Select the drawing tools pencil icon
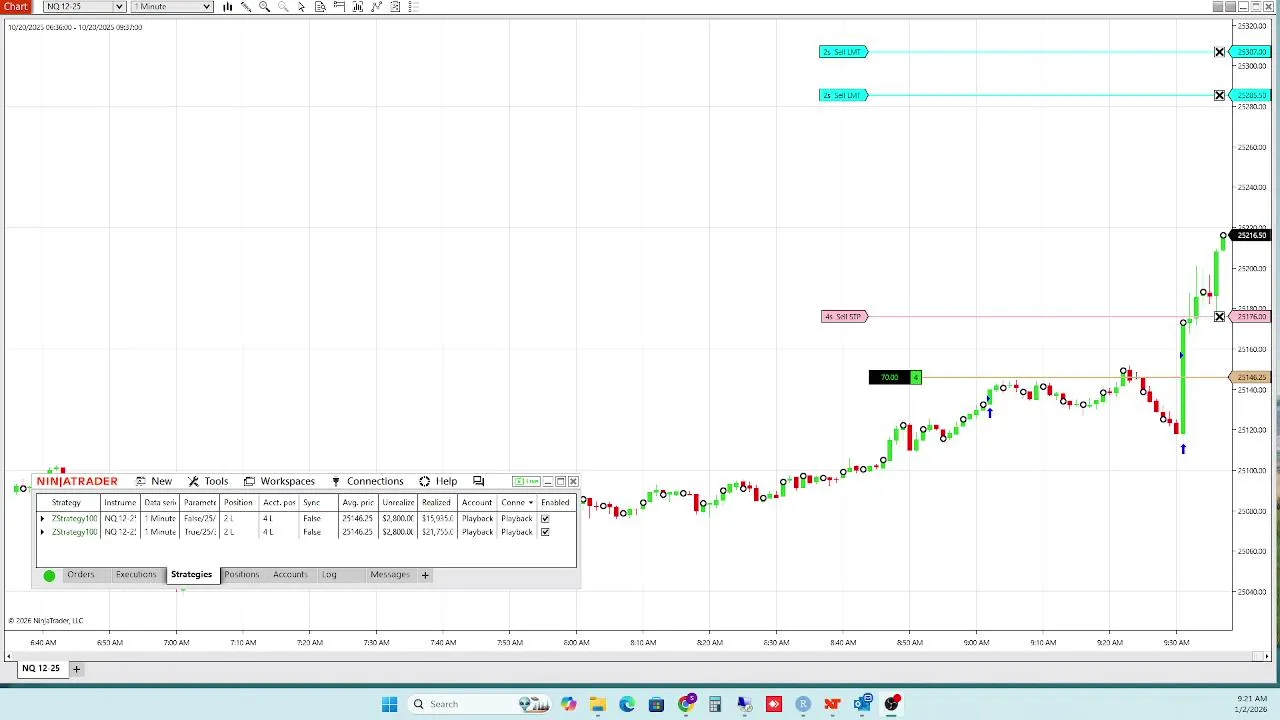Image resolution: width=1280 pixels, height=720 pixels. [x=246, y=7]
